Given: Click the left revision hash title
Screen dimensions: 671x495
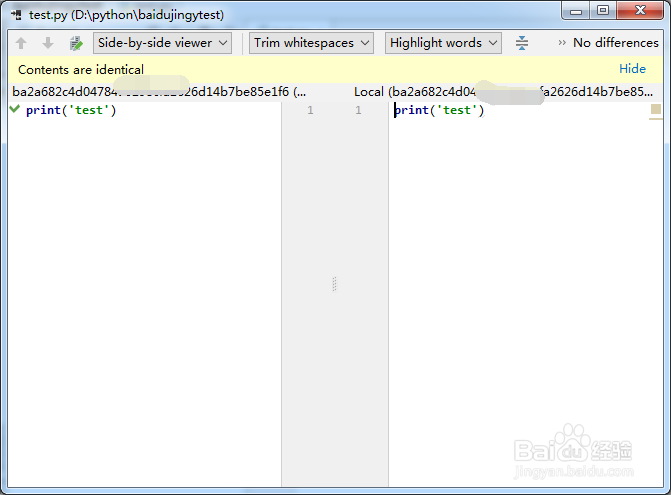Looking at the screenshot, I should [159, 92].
